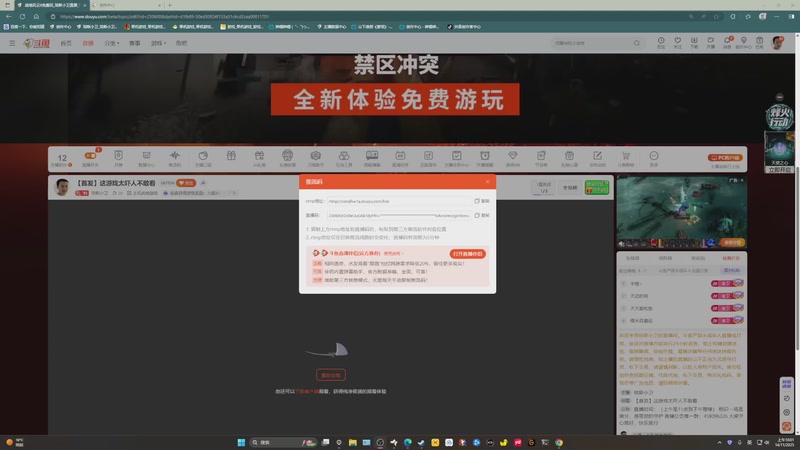
Task: Click the client download link below player
Action: point(308,391)
